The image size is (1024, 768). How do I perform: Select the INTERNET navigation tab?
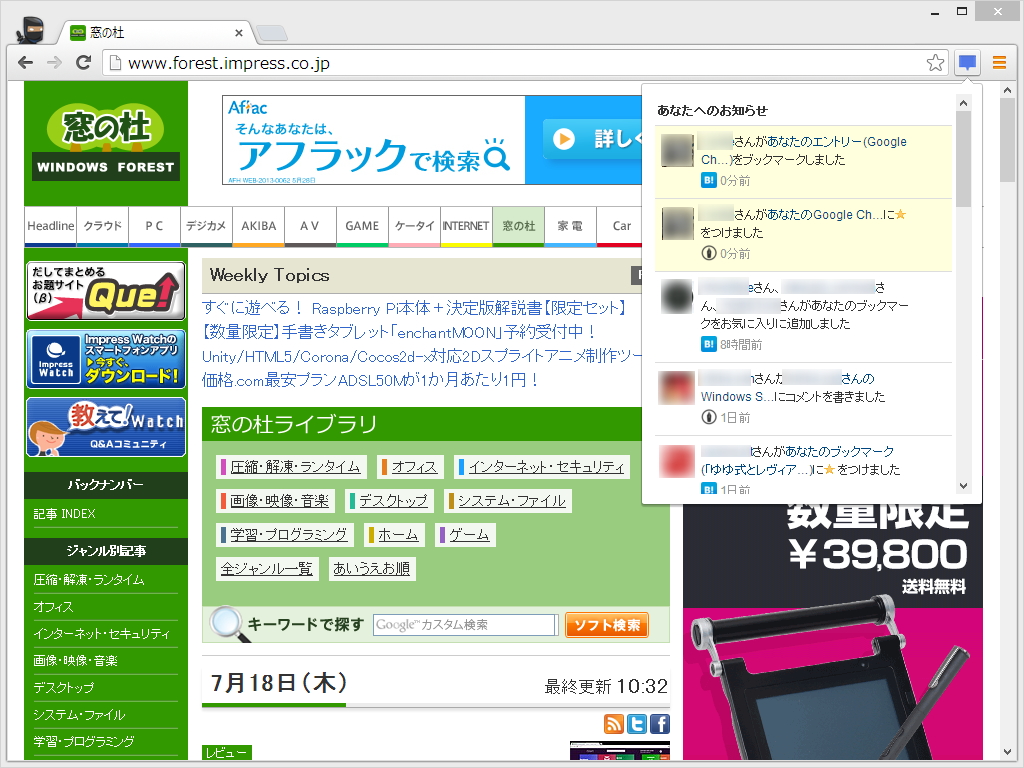point(466,226)
